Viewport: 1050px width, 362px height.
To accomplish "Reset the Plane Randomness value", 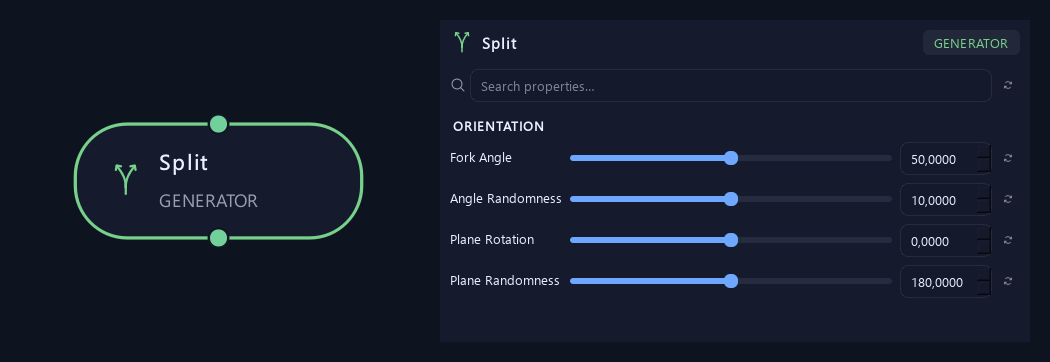I will (x=1008, y=281).
